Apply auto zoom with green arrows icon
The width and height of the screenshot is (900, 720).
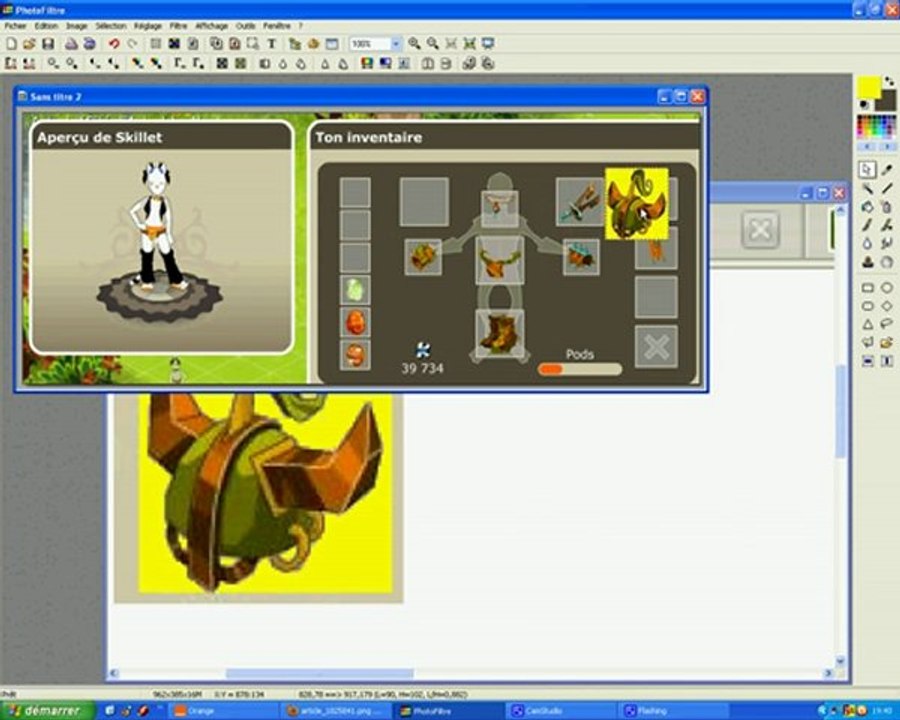(470, 44)
